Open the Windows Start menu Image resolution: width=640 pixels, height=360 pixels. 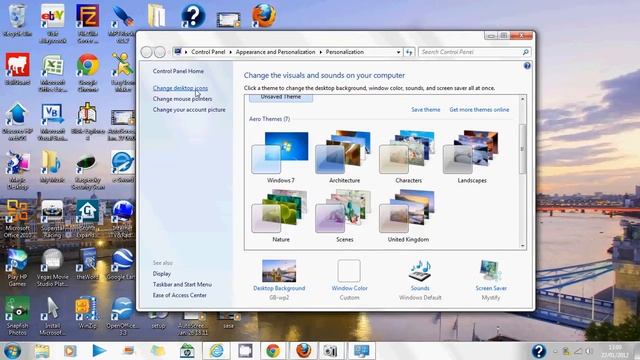point(12,351)
